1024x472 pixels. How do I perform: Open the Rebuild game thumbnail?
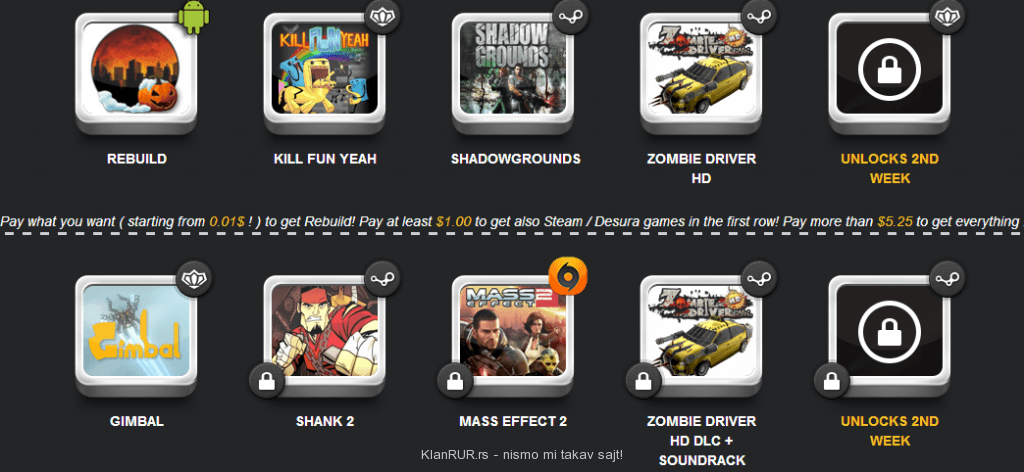[136, 72]
